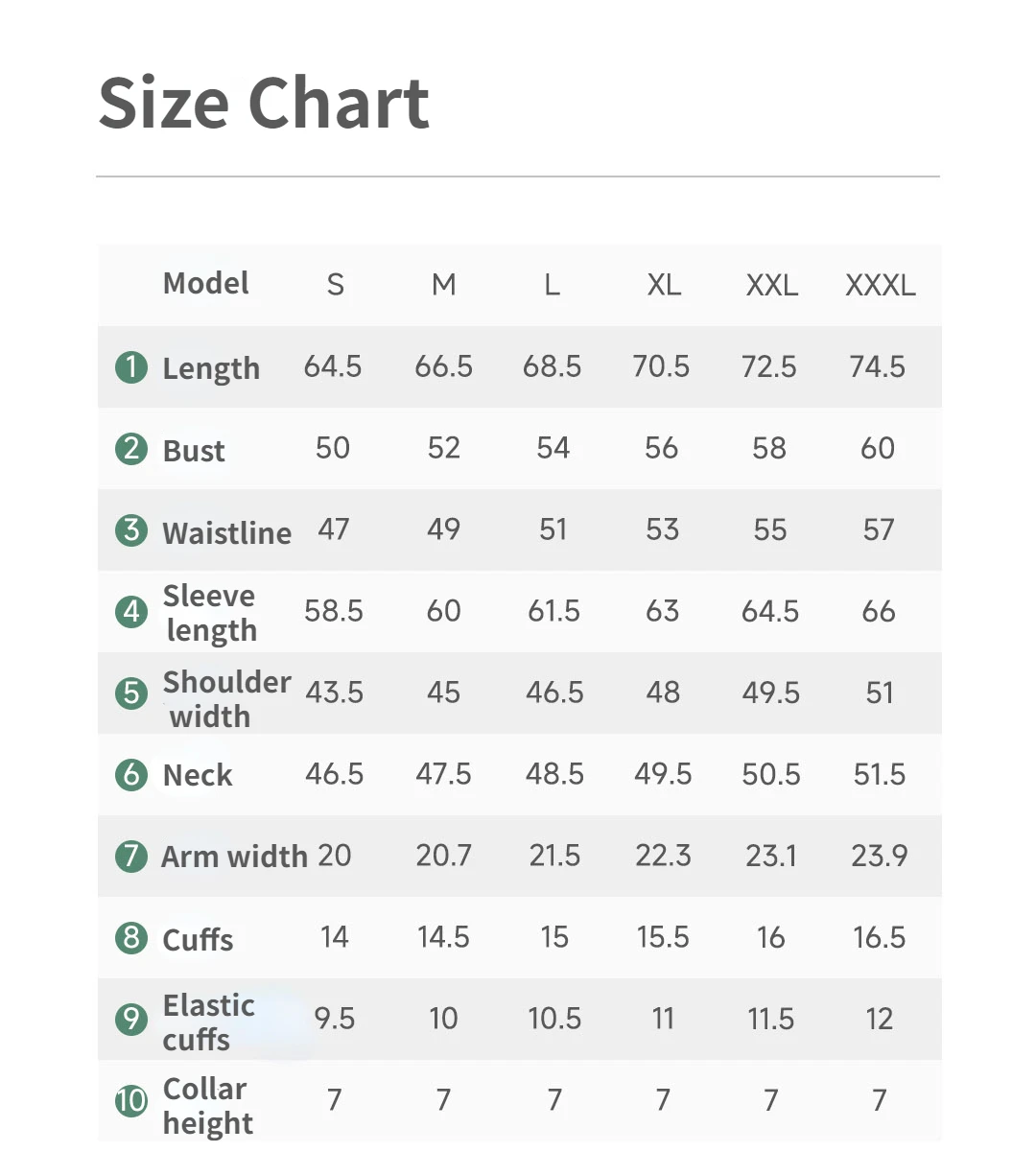Click the number 10 Collar height badge
The height and width of the screenshot is (1175, 1036).
point(131,1100)
